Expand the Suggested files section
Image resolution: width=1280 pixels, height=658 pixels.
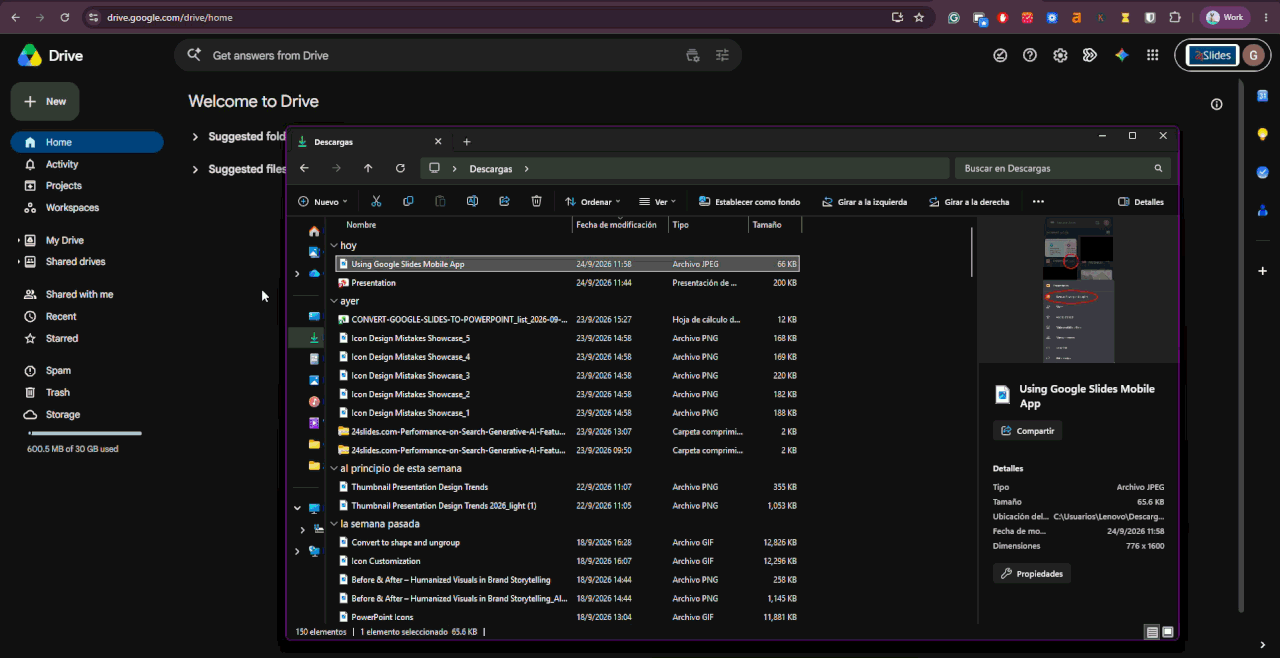pos(195,170)
